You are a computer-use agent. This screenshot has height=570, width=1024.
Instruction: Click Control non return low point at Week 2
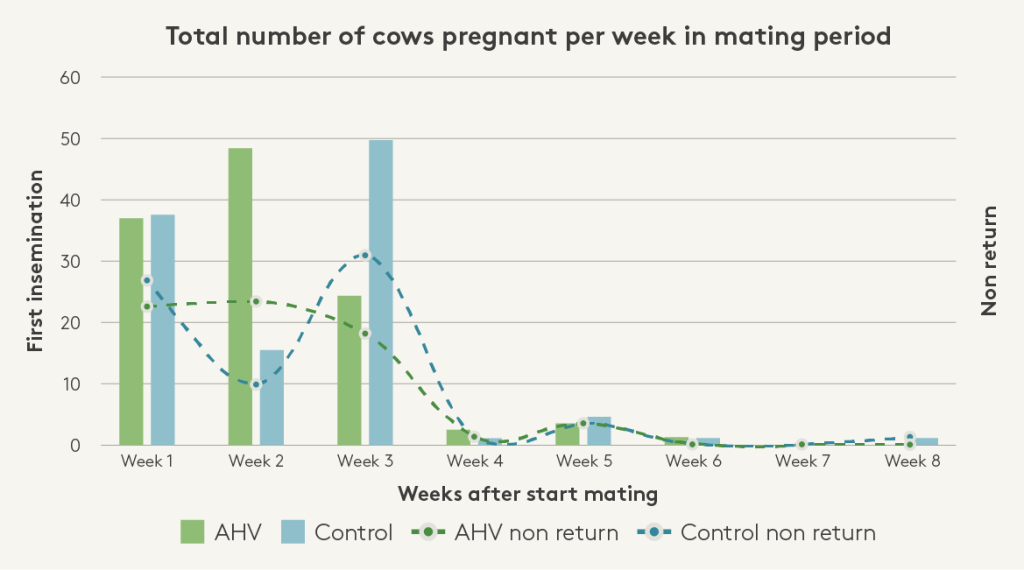click(256, 384)
